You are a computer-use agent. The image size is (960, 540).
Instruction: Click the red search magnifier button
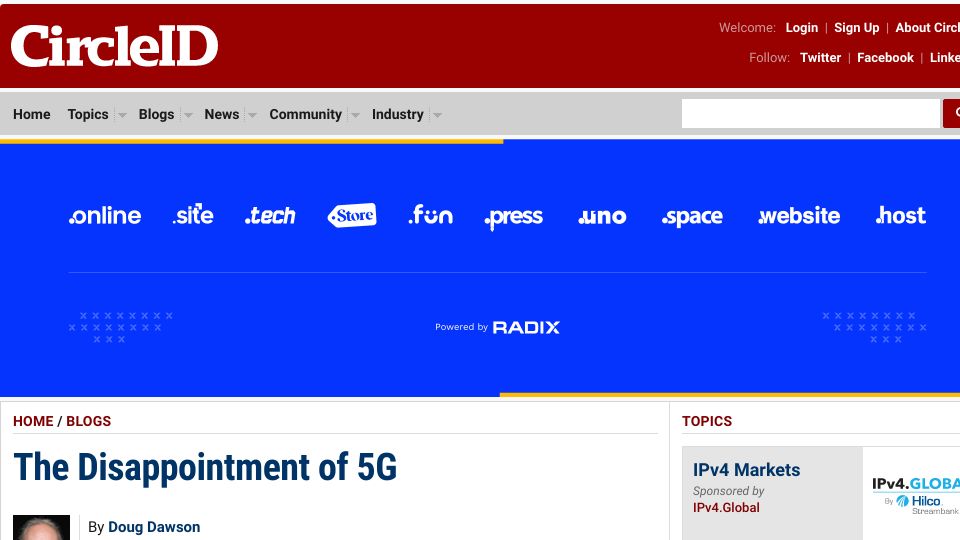tap(952, 113)
